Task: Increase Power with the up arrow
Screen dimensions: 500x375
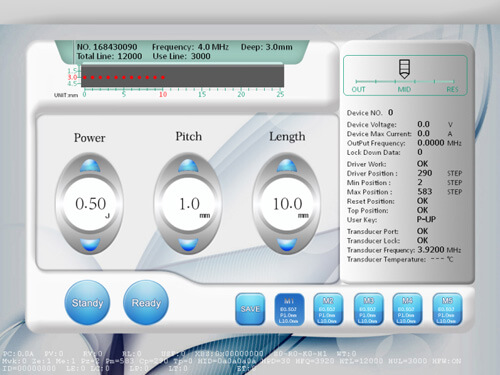Action: tap(90, 166)
